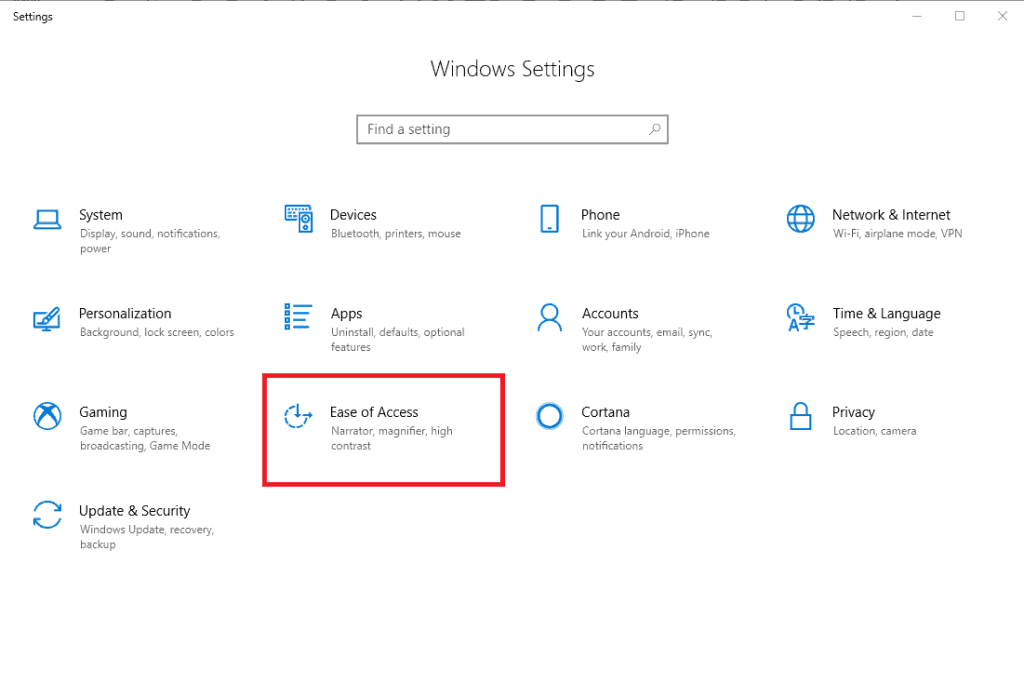Click the Network & Internet globe icon

801,219
